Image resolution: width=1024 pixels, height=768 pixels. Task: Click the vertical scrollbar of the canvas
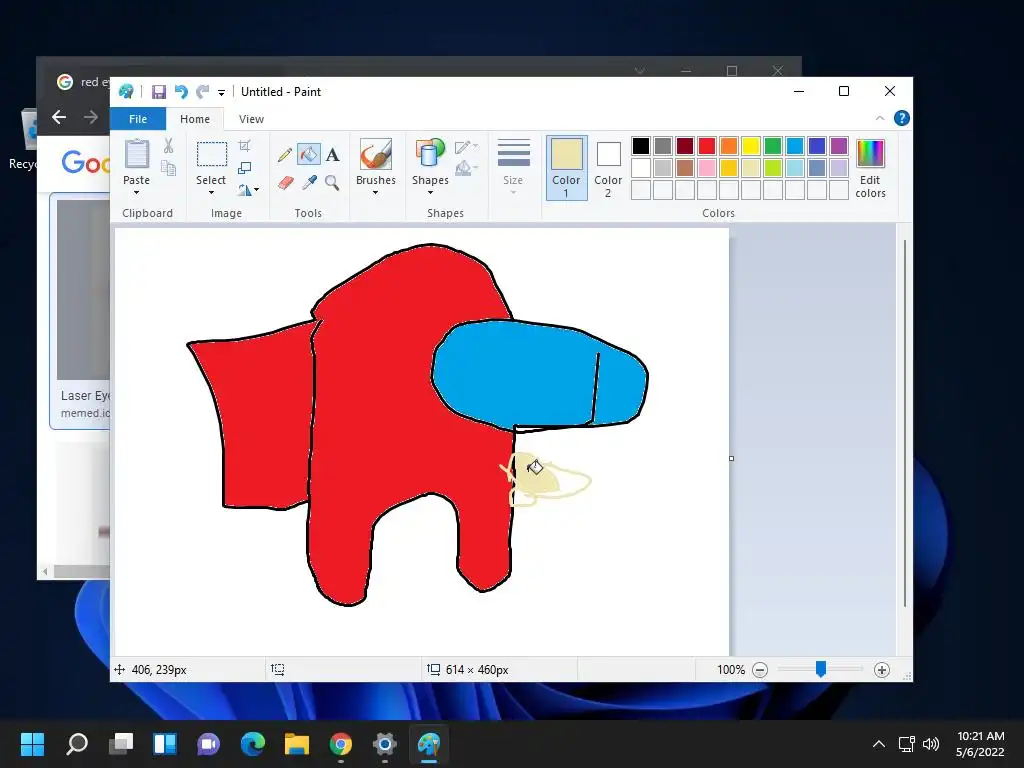click(904, 423)
